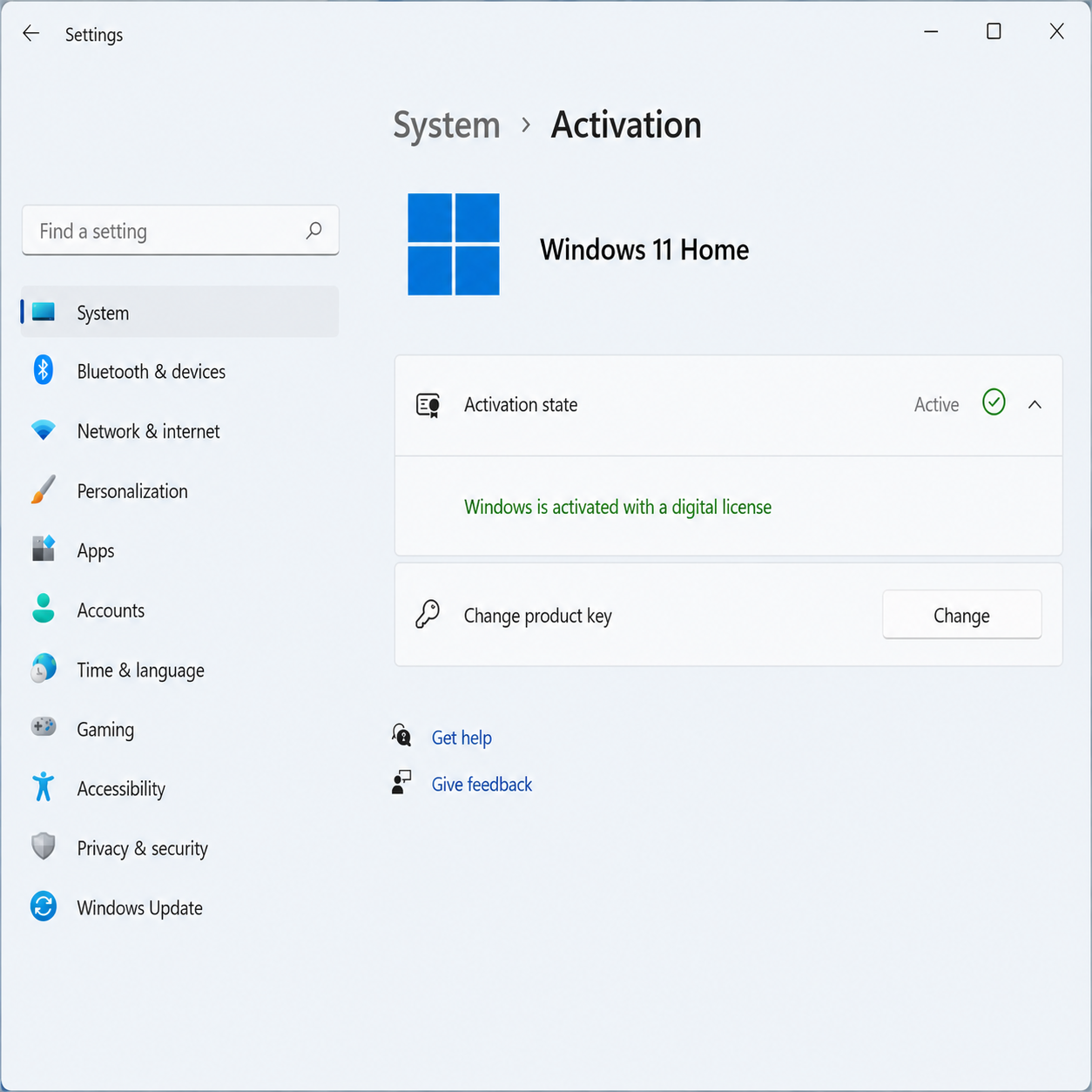The height and width of the screenshot is (1092, 1092).
Task: Collapse the Activation state section chevron
Action: [1035, 405]
